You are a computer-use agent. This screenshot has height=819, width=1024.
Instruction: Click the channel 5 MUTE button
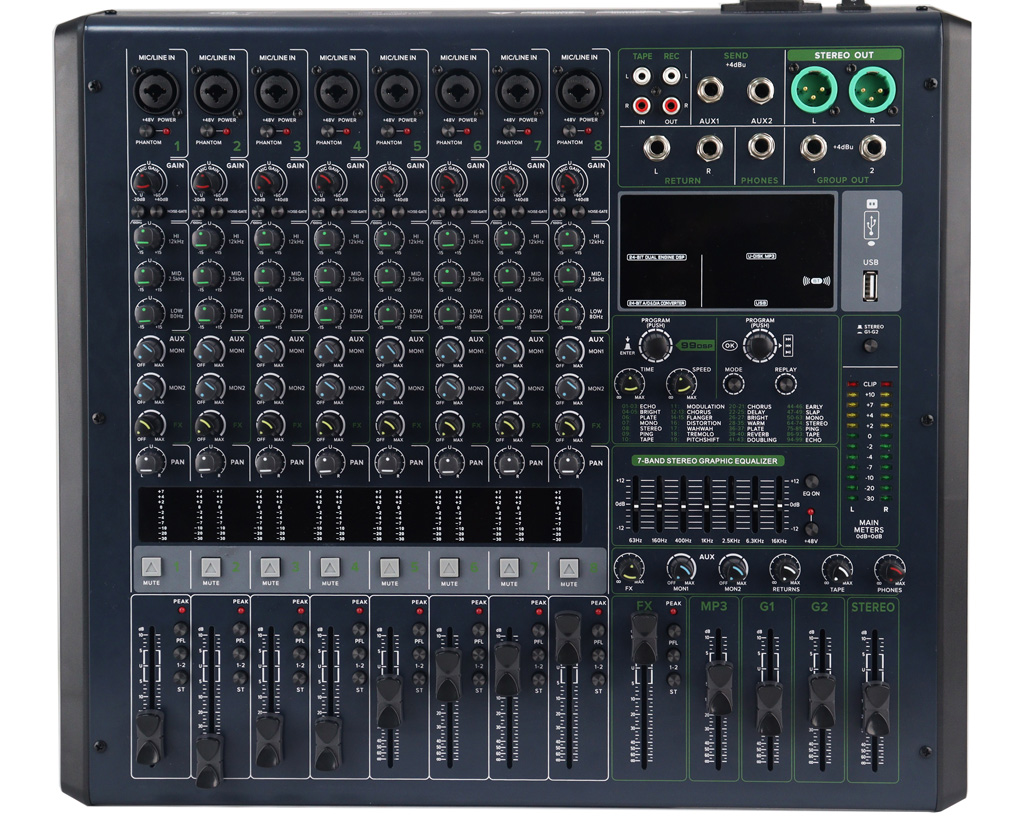coord(390,566)
